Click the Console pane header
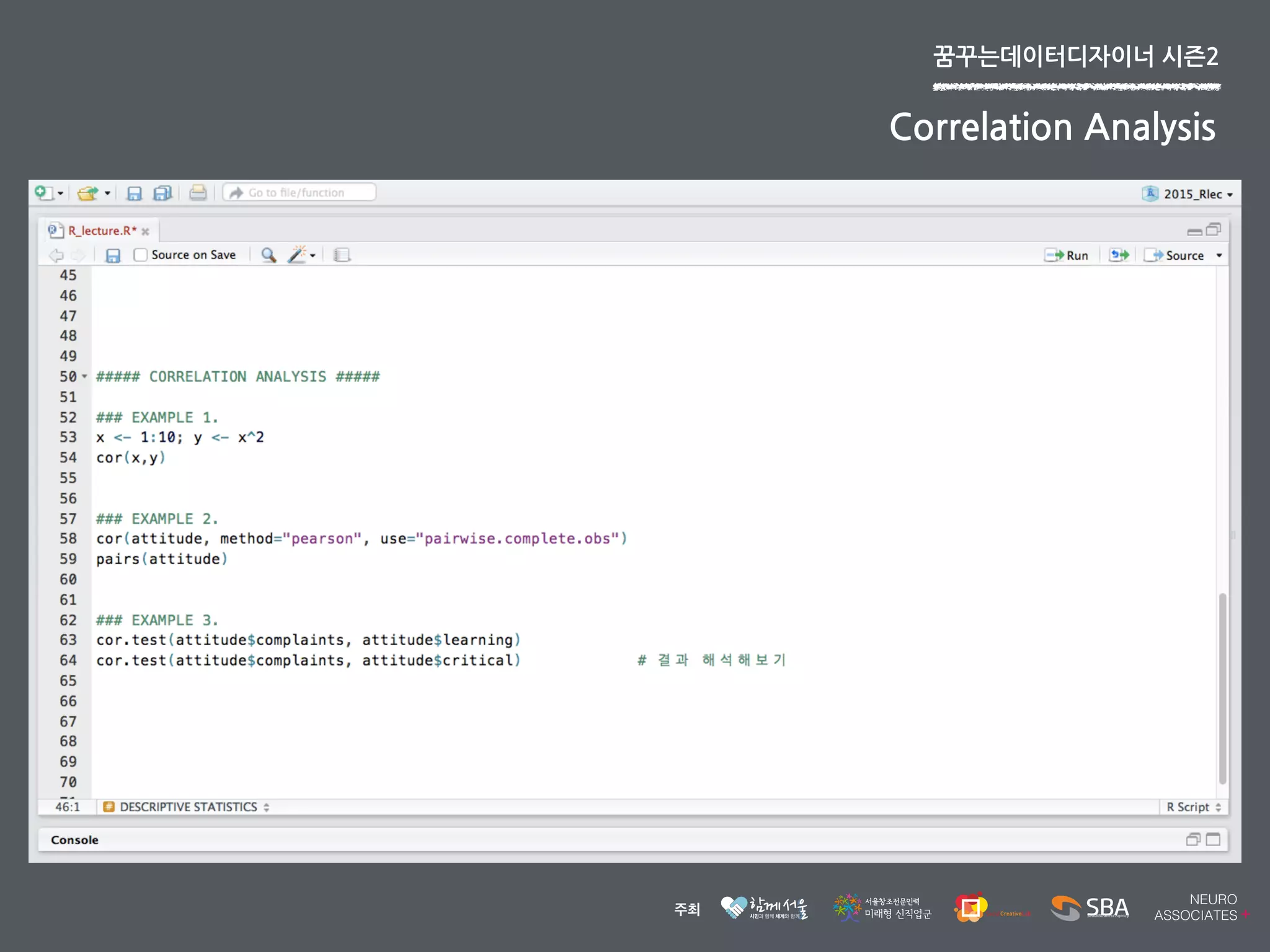The height and width of the screenshot is (952, 1270). click(x=74, y=840)
